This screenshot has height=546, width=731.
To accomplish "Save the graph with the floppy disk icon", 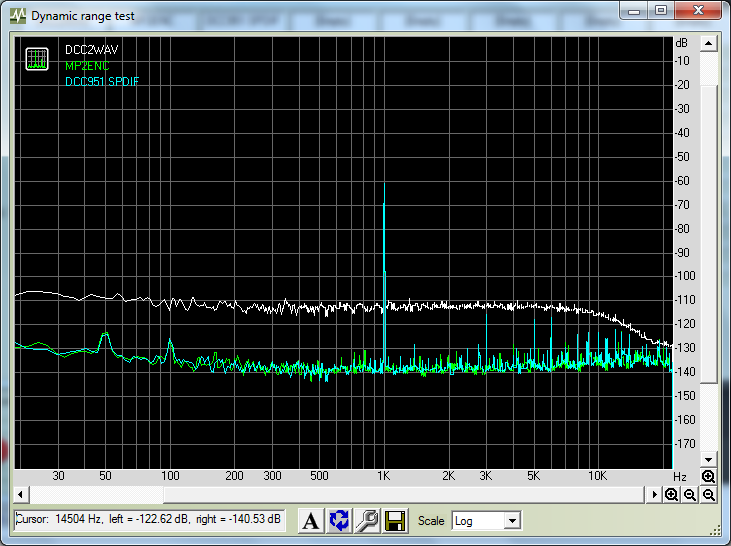I will coord(395,520).
